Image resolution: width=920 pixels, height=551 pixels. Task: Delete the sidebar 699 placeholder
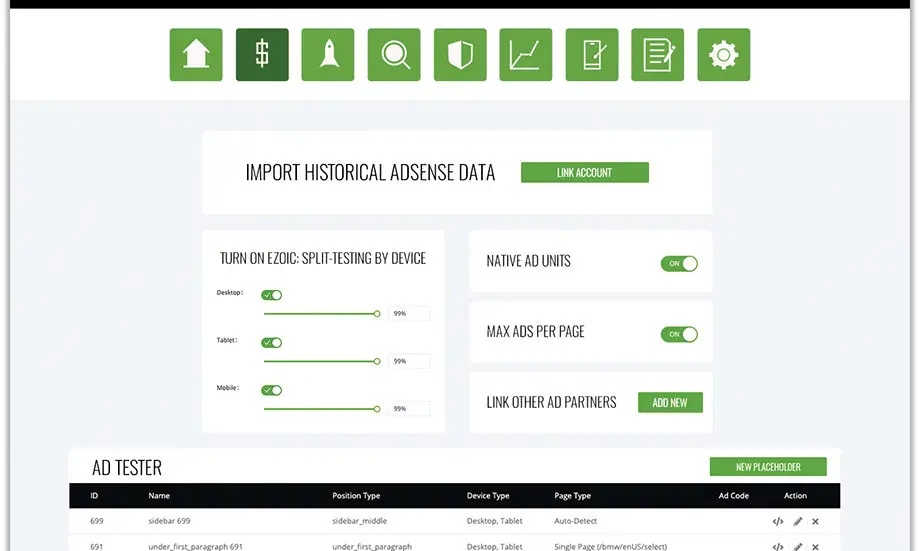[815, 521]
